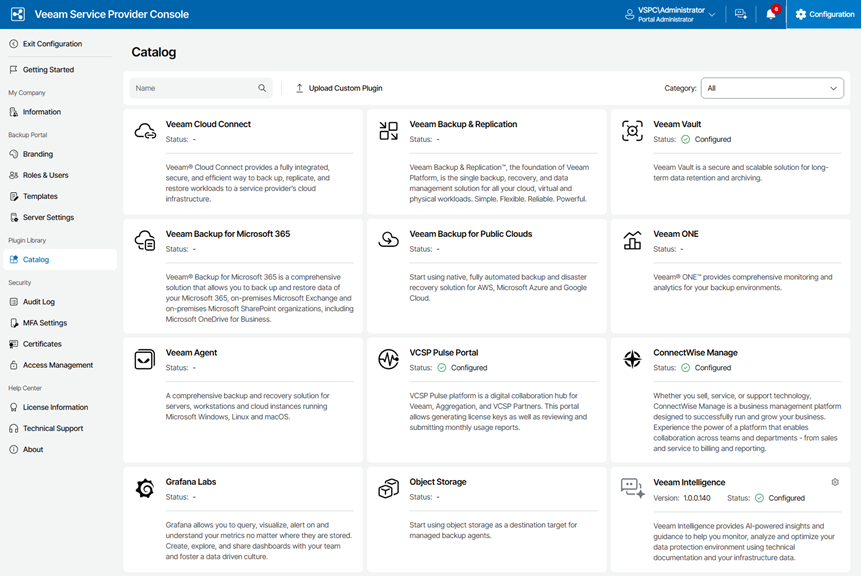The width and height of the screenshot is (862, 576).
Task: Click the ConnectWise Manage icon
Action: click(632, 359)
